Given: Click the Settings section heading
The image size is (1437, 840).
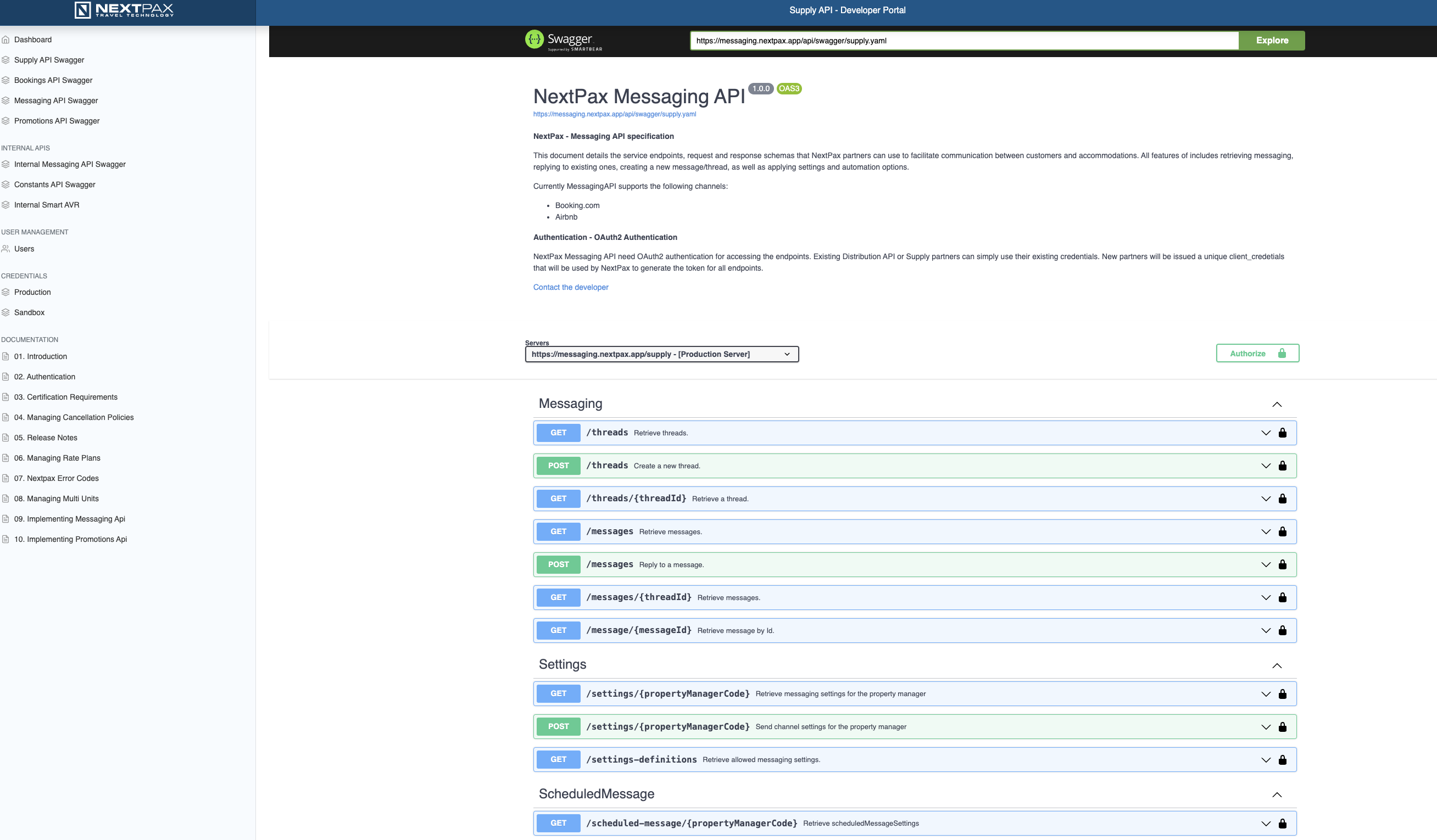Looking at the screenshot, I should pos(562,664).
